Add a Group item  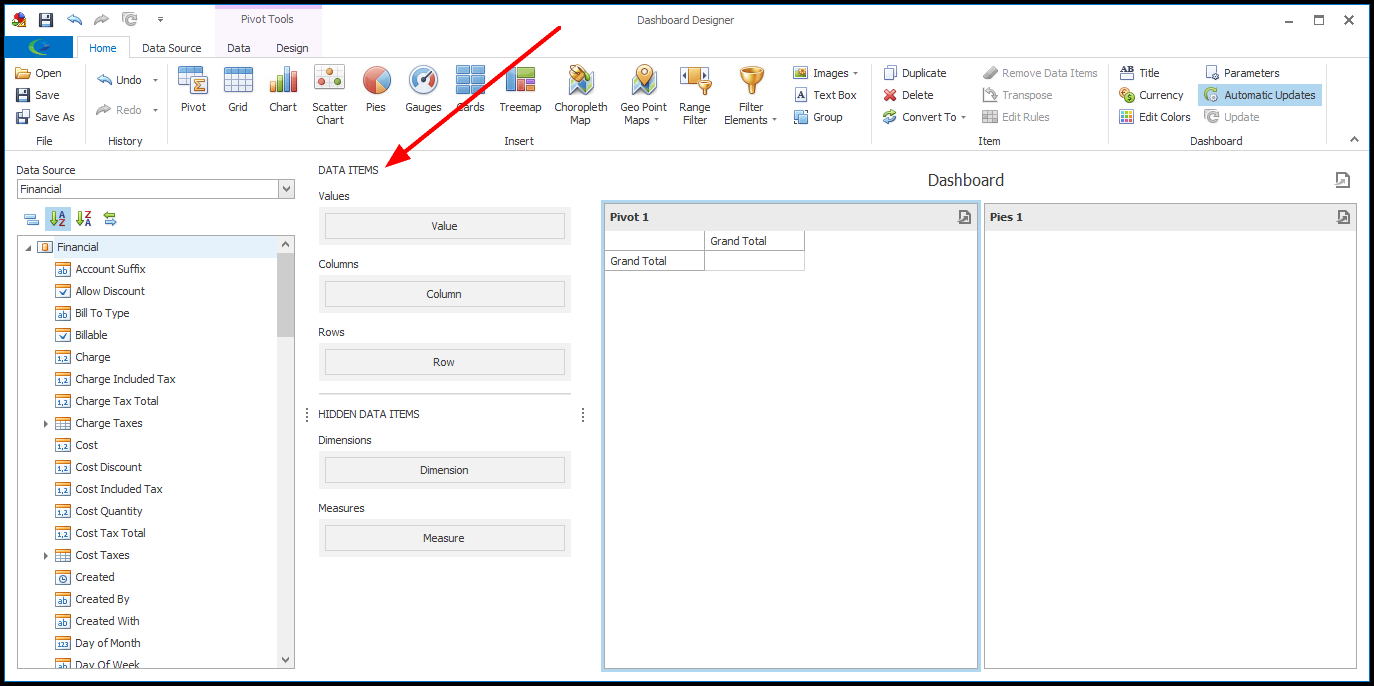tap(819, 117)
